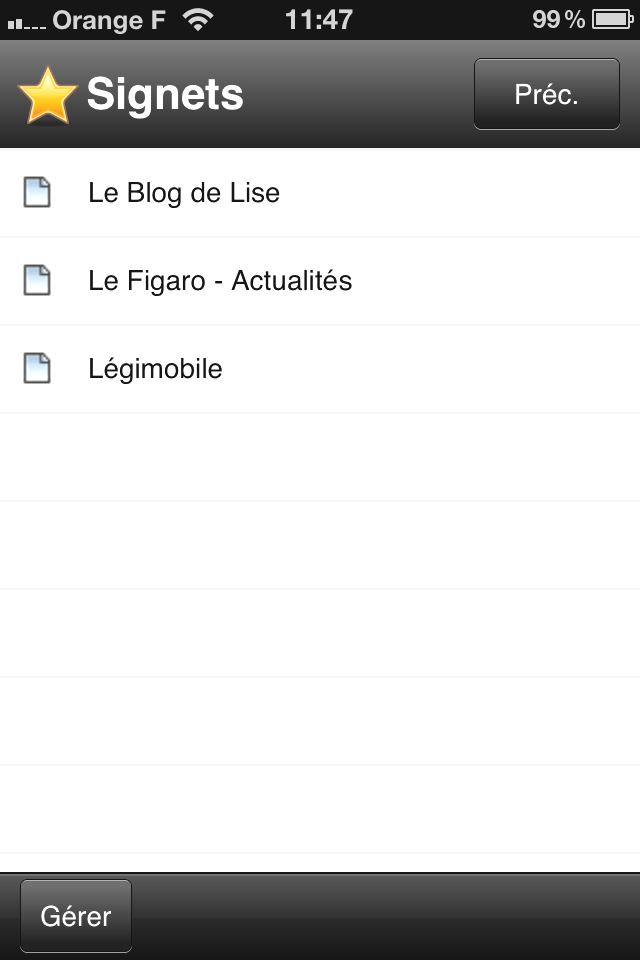This screenshot has width=640, height=960.
Task: Tap the 99% battery percentage
Action: tap(558, 19)
